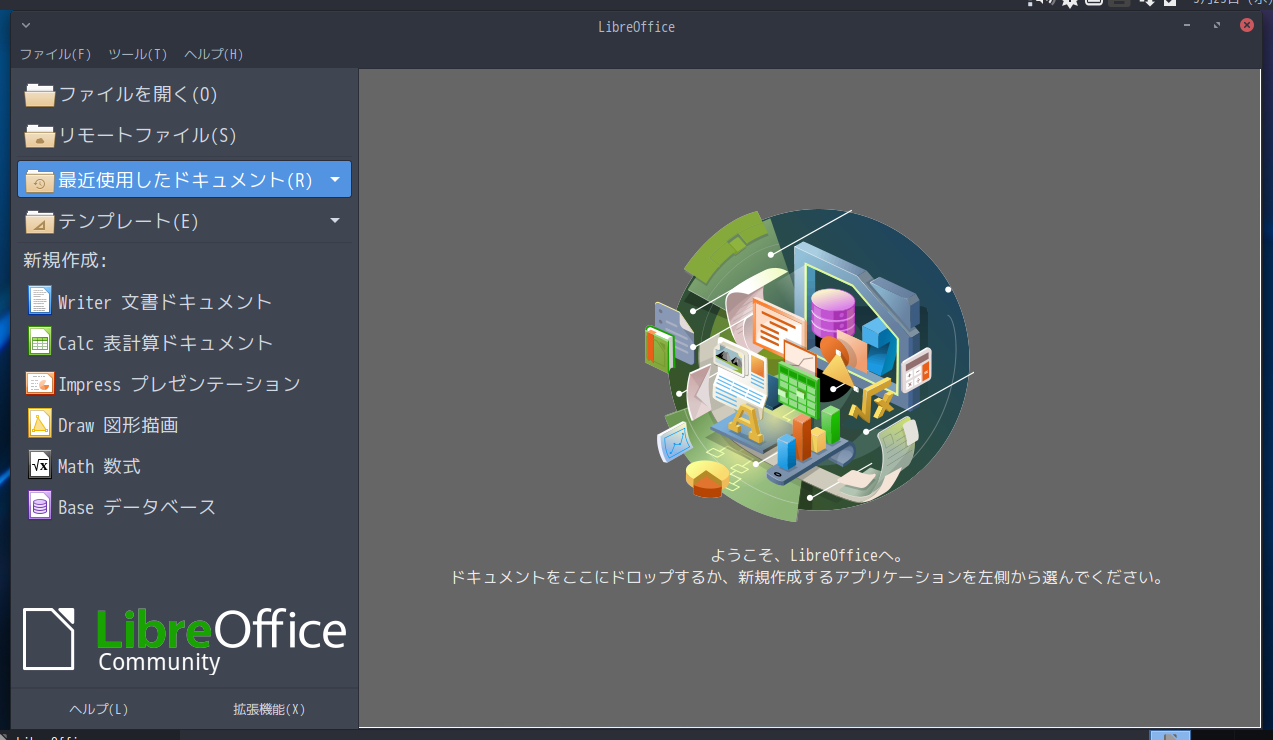This screenshot has width=1273, height=740.
Task: Expand the 最近使用したドキュメント dropdown arrow
Action: tap(335, 180)
